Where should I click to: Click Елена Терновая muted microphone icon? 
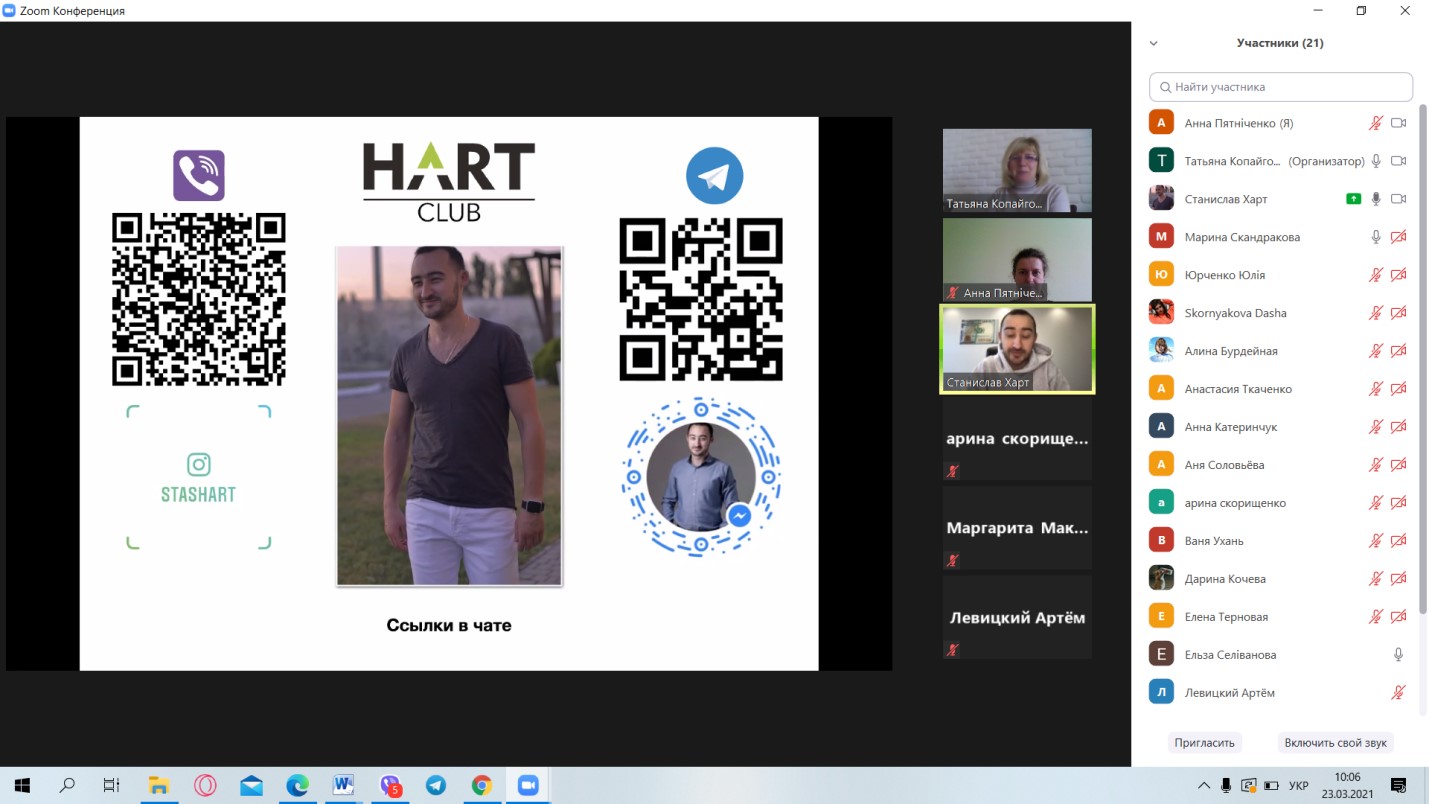click(x=1376, y=617)
